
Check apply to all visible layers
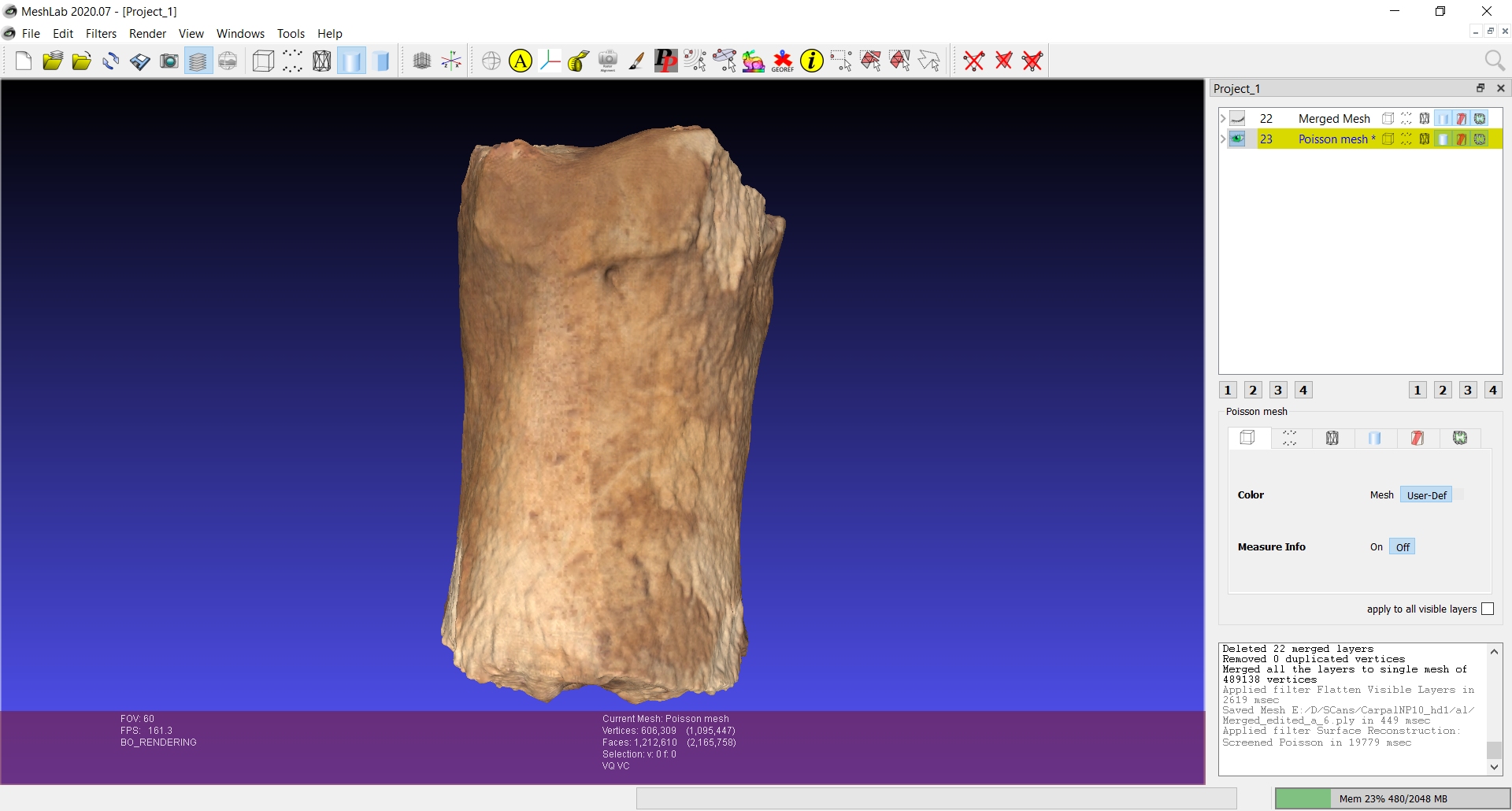(x=1488, y=609)
